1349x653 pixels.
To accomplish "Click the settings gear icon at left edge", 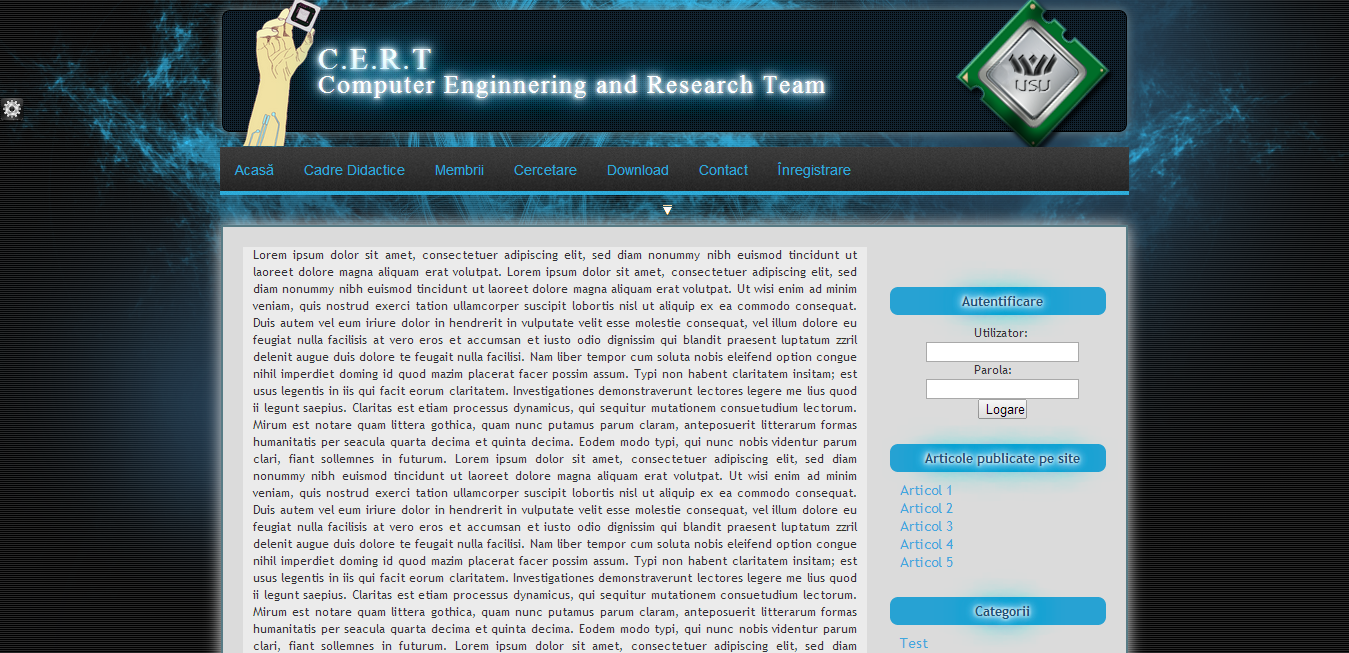I will (12, 109).
